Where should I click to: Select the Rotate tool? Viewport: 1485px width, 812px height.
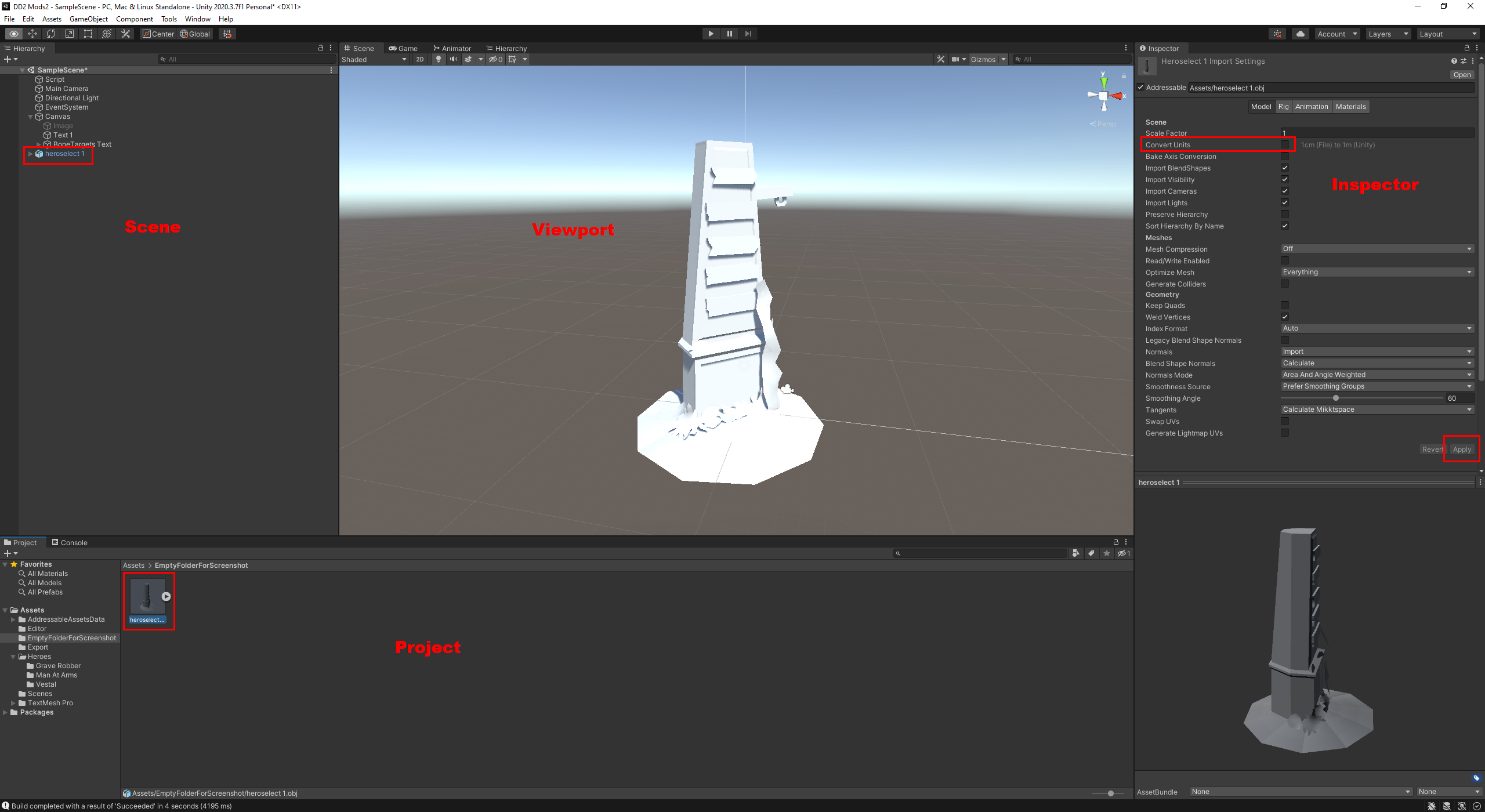(51, 34)
